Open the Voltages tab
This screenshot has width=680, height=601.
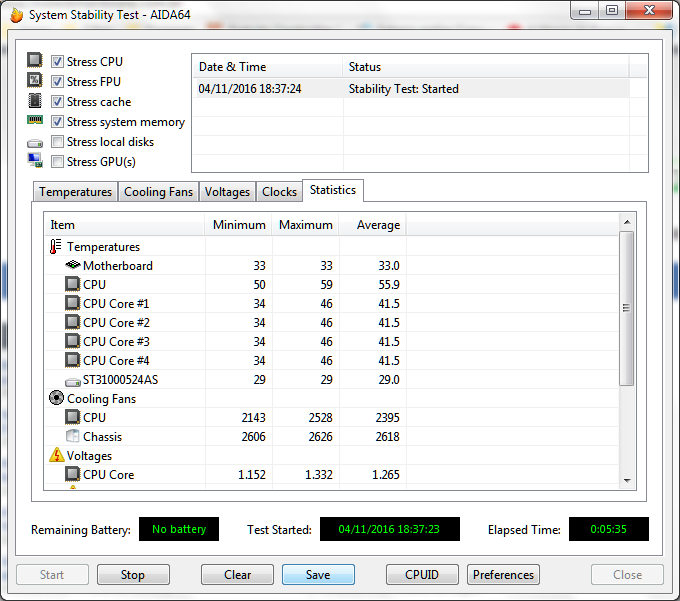pyautogui.click(x=227, y=192)
